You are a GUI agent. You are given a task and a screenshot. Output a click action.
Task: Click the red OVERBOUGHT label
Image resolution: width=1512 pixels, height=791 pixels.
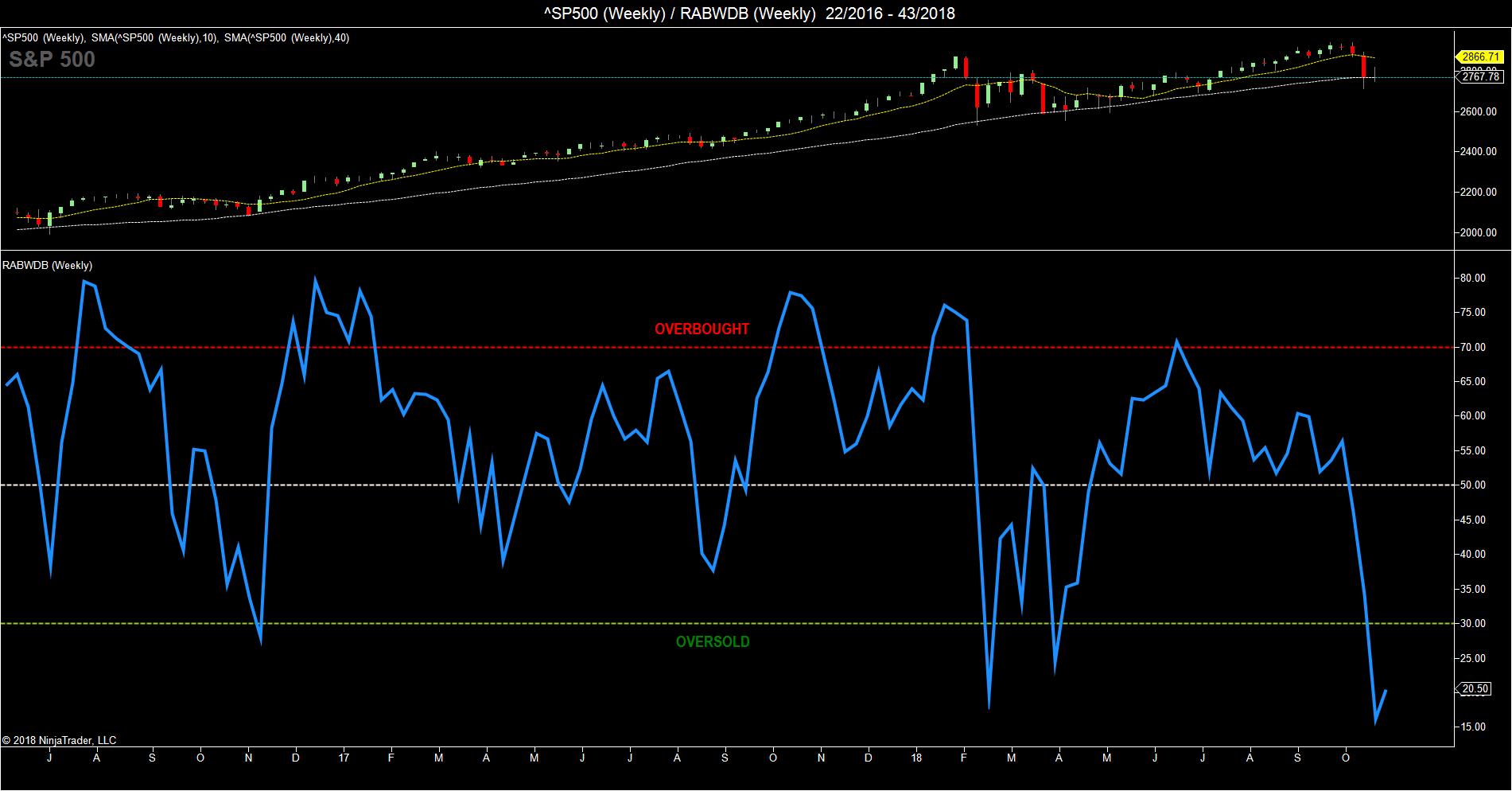(x=702, y=329)
